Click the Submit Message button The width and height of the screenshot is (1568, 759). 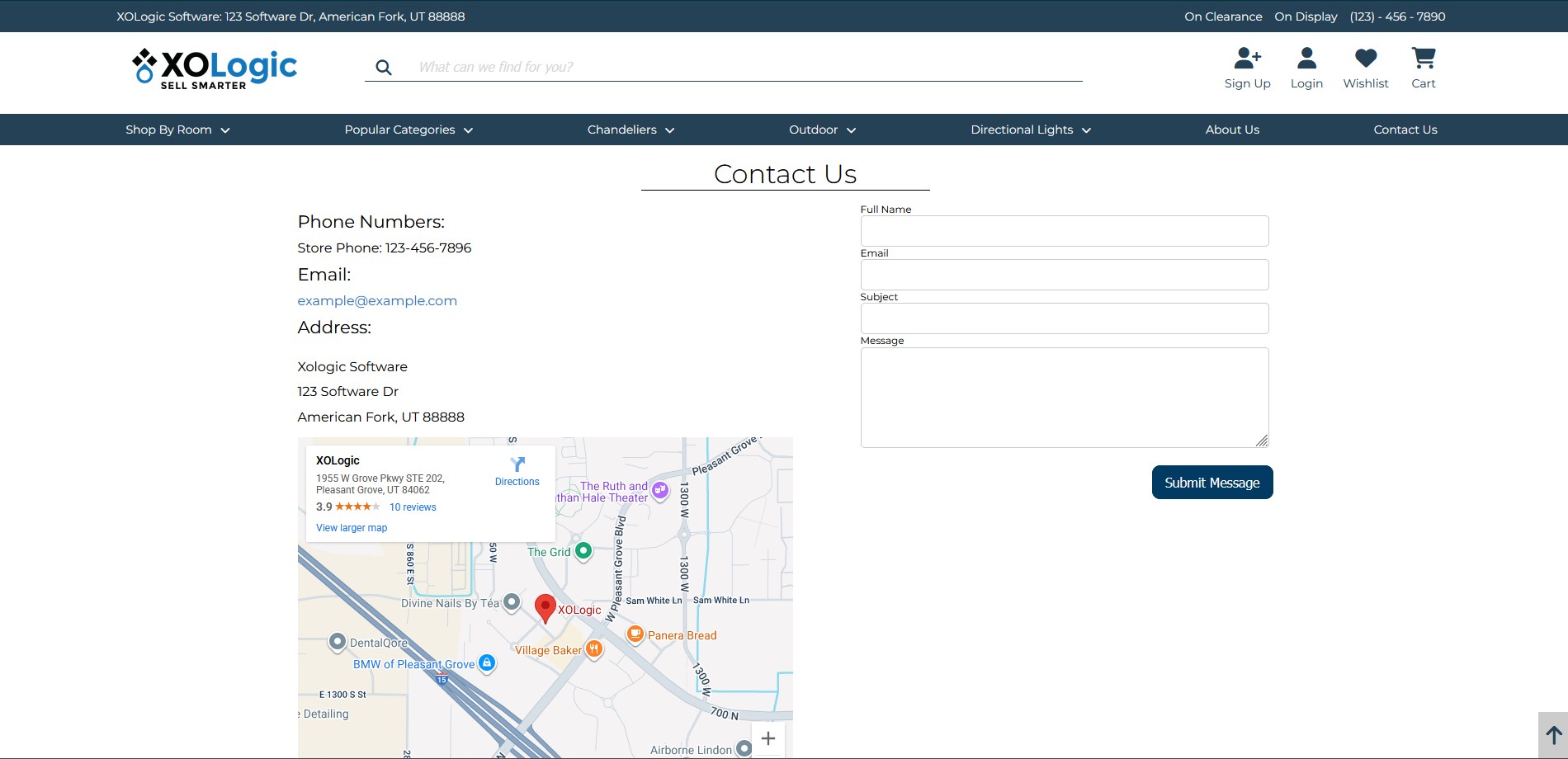(1212, 483)
